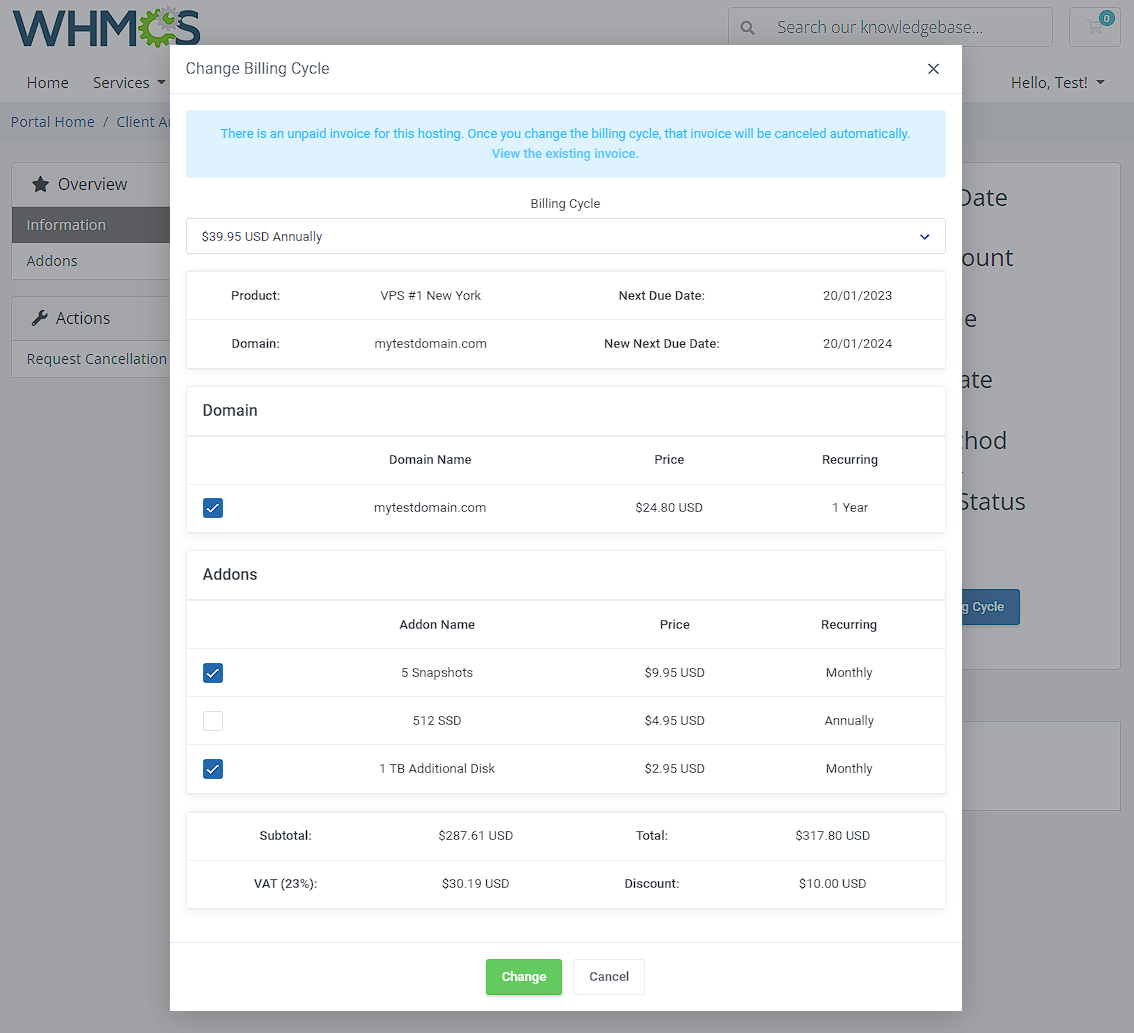This screenshot has height=1033, width=1134.
Task: Click the knowledgebase search field
Action: click(900, 28)
